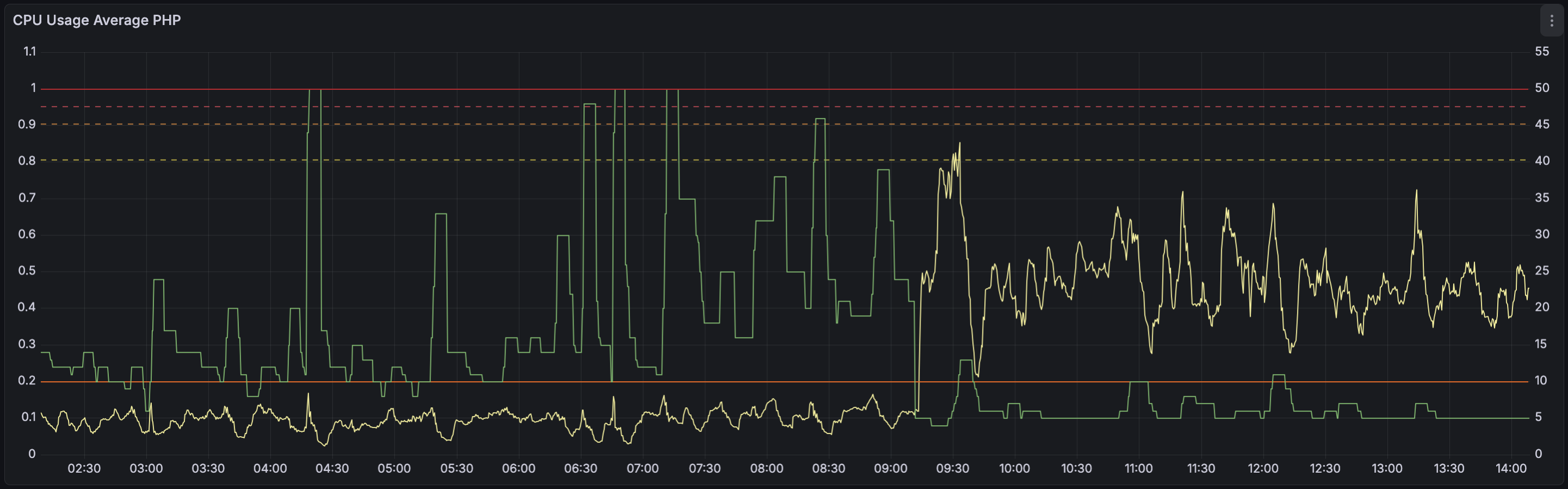Click the 10 label on right axis
Viewport: 1568px width, 489px height.
pos(1541,381)
